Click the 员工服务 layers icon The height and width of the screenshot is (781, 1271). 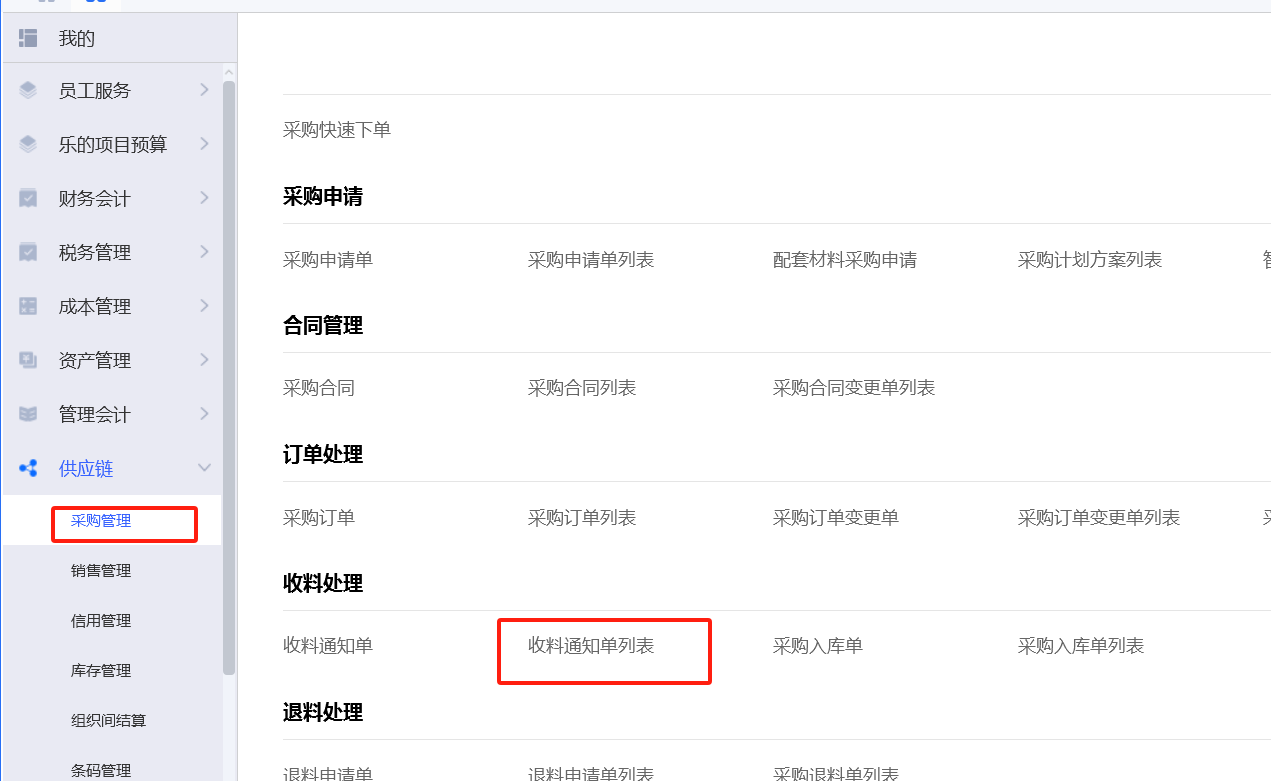[28, 91]
